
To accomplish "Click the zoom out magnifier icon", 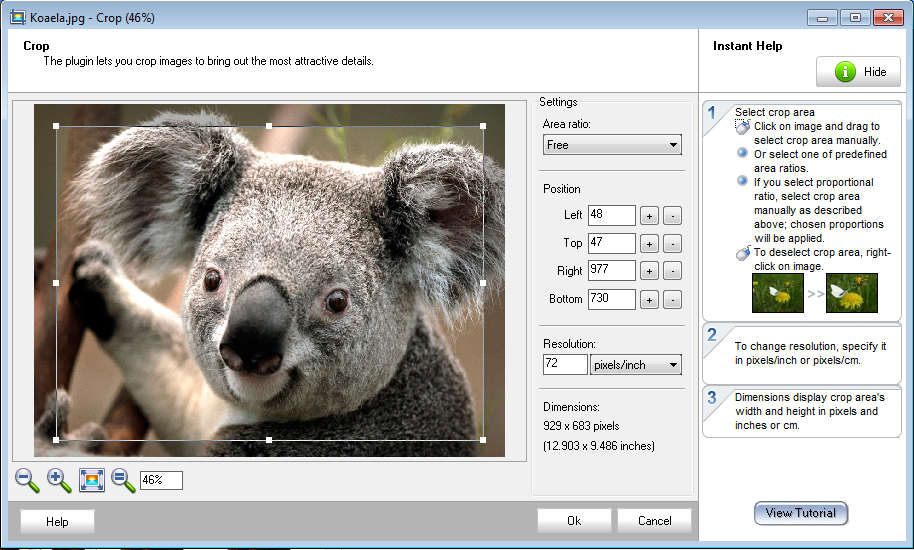I will click(27, 480).
